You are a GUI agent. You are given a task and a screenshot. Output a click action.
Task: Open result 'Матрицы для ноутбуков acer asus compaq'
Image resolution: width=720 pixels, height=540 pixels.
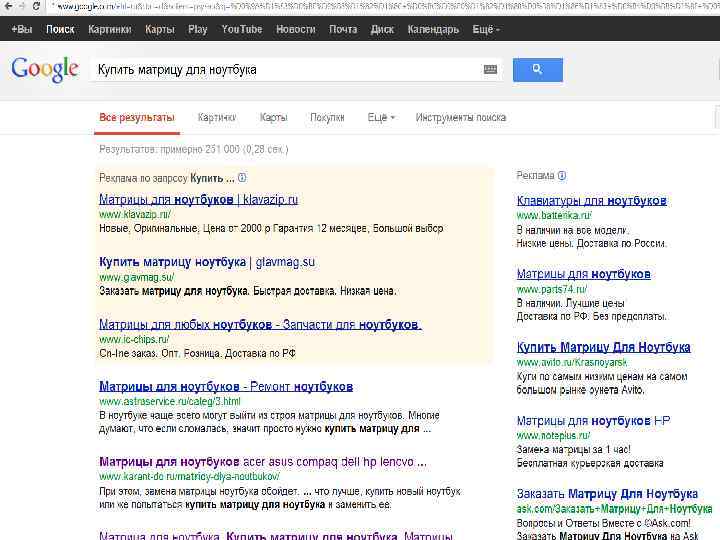pos(263,462)
